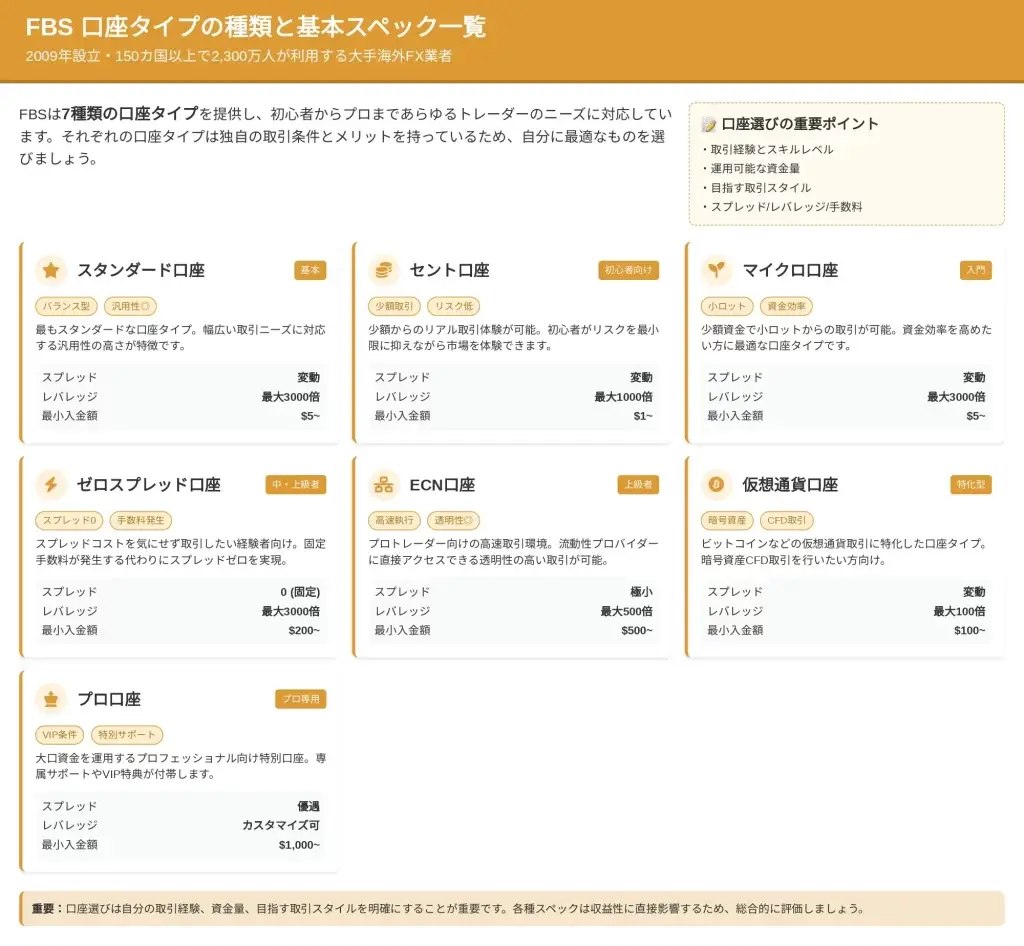Click the page title FBS 口座タイプの種類と基本スペック一覧

pyautogui.click(x=256, y=27)
